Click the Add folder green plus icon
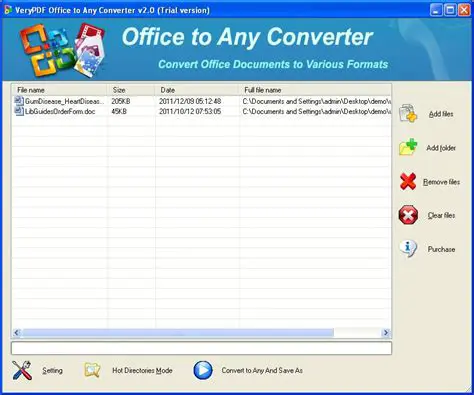 408,147
